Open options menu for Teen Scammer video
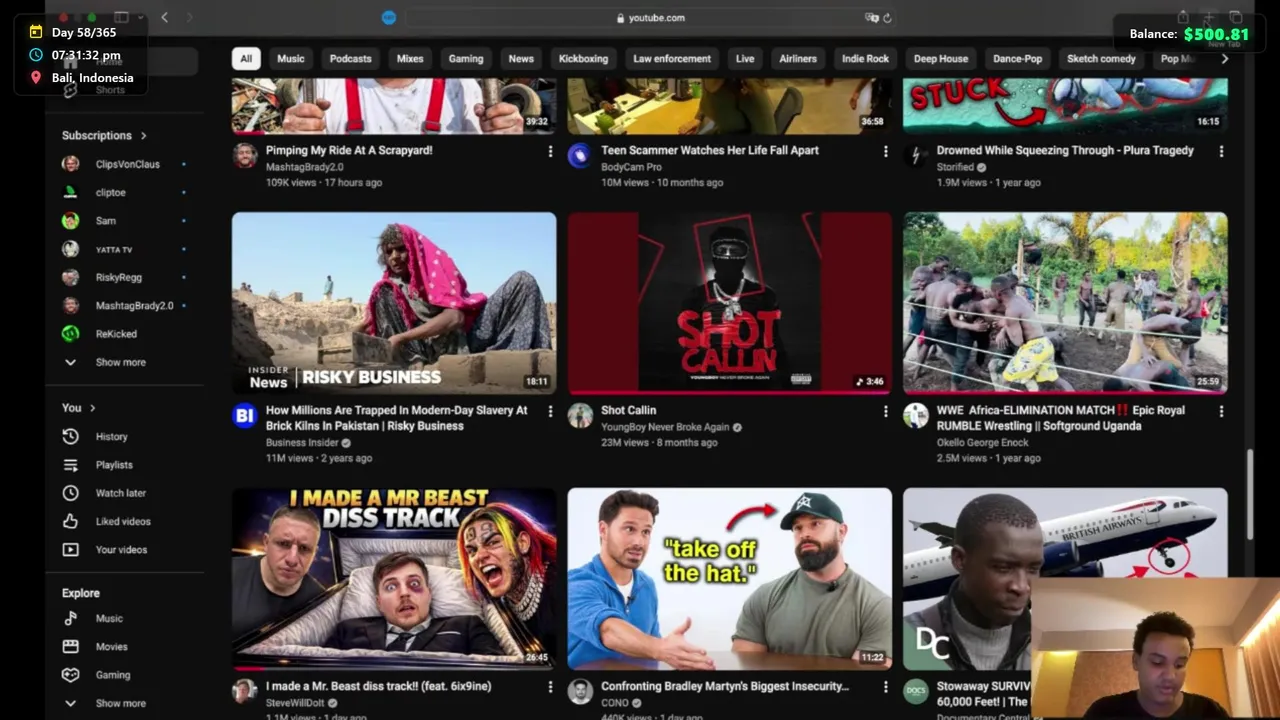Image resolution: width=1280 pixels, height=720 pixels. click(885, 151)
